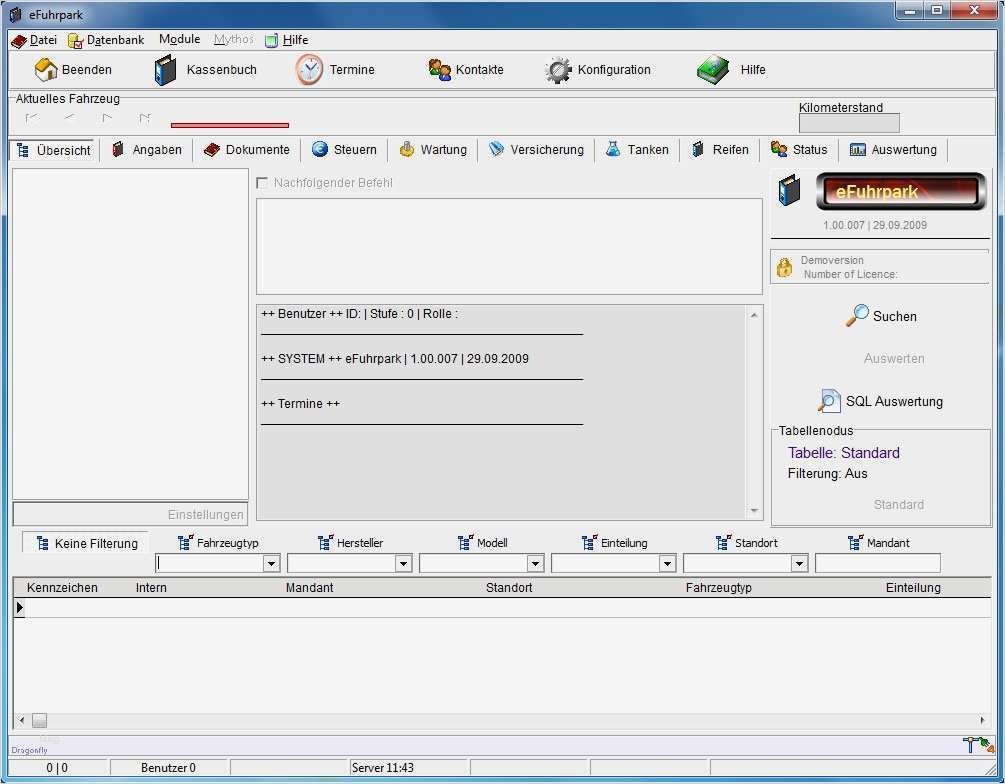Screen dimensions: 1005x784
Task: Click the Filterung: Aus label
Action: (827, 473)
